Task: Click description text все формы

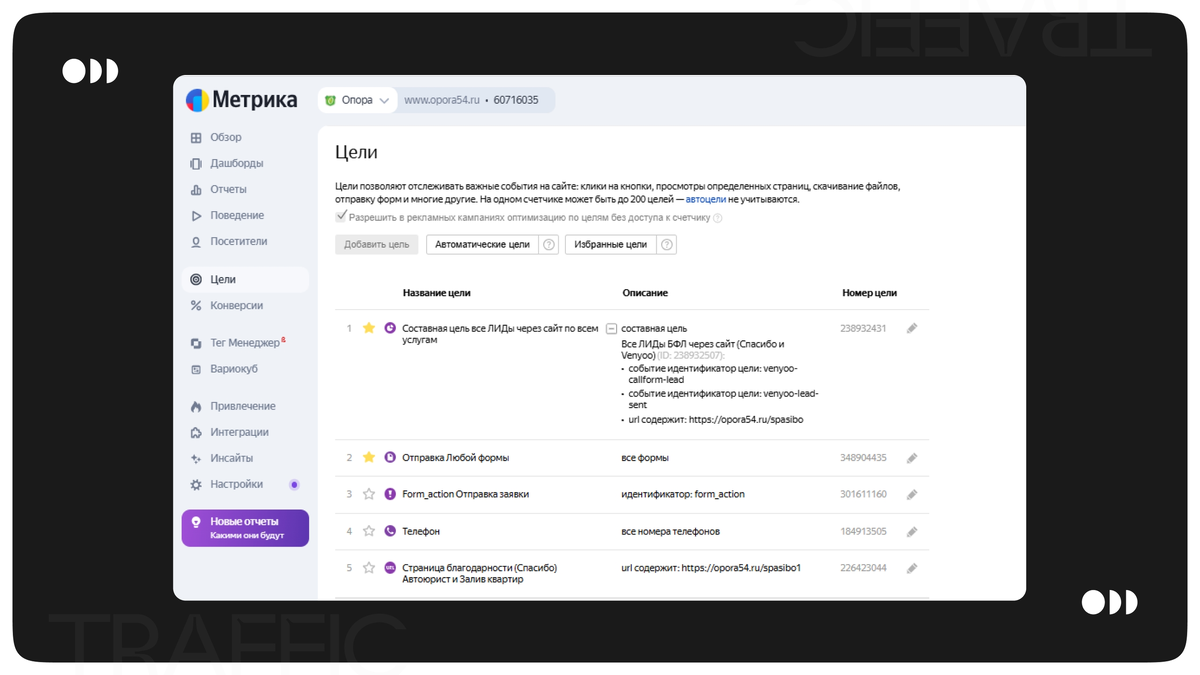Action: 646,457
